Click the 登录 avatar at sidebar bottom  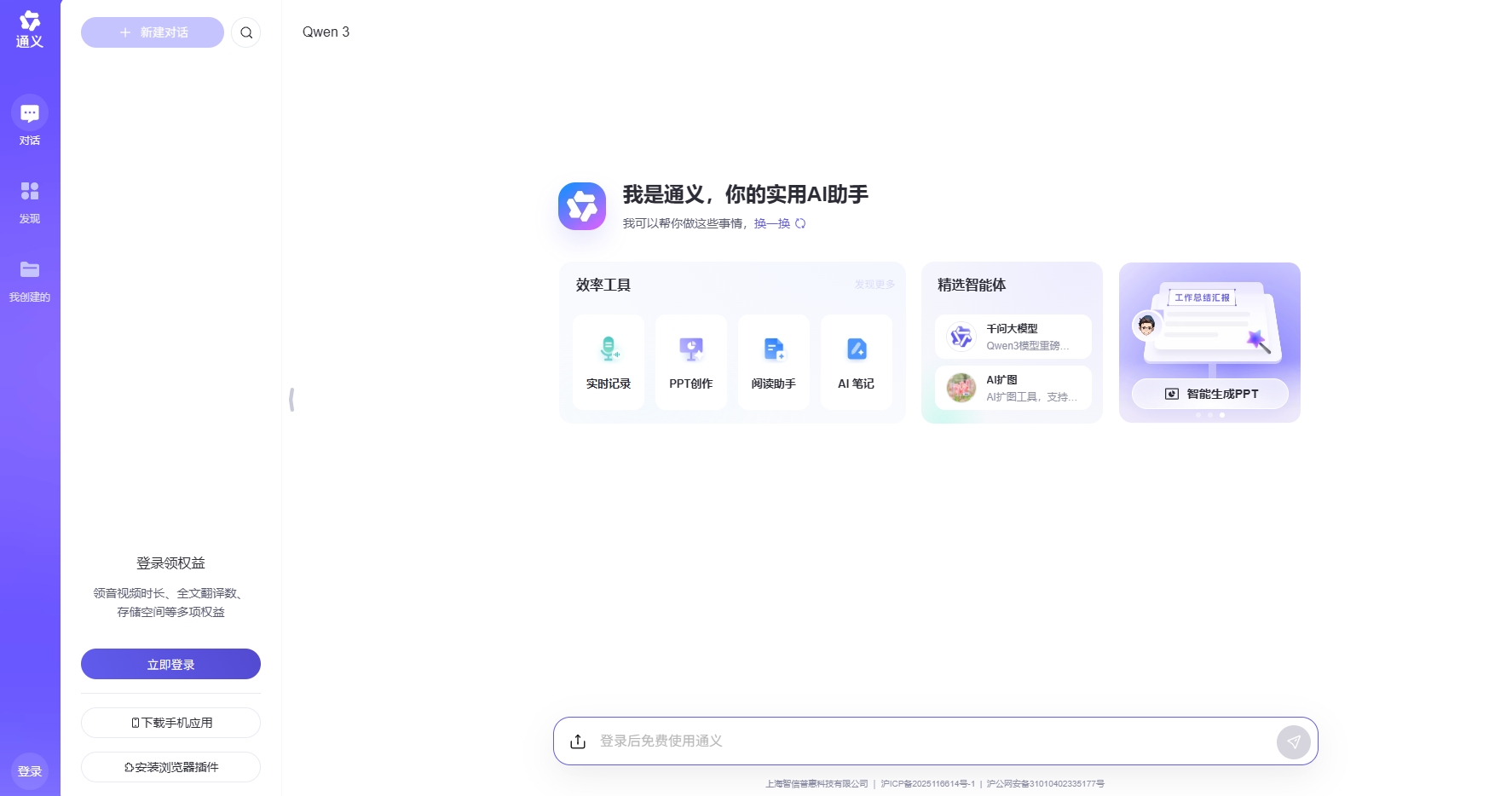pyautogui.click(x=30, y=771)
